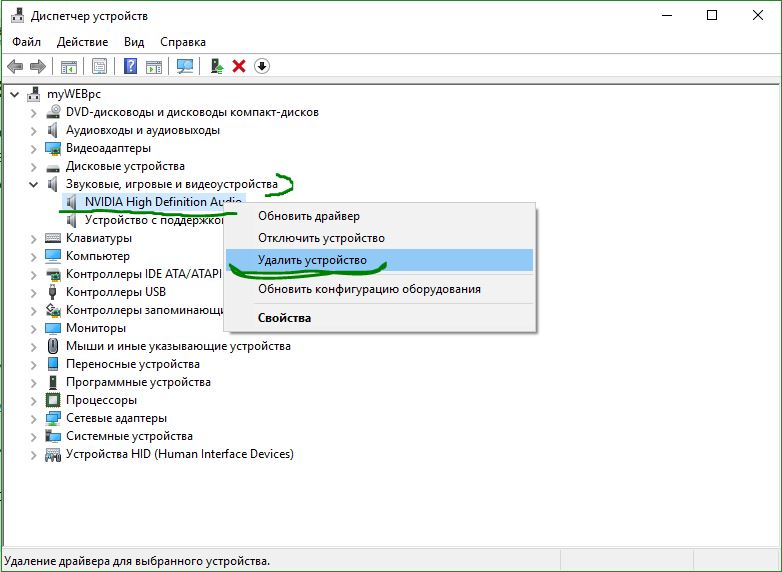Choose Удалить устройство in context menu
Viewport: 782px width, 572px height.
click(380, 260)
